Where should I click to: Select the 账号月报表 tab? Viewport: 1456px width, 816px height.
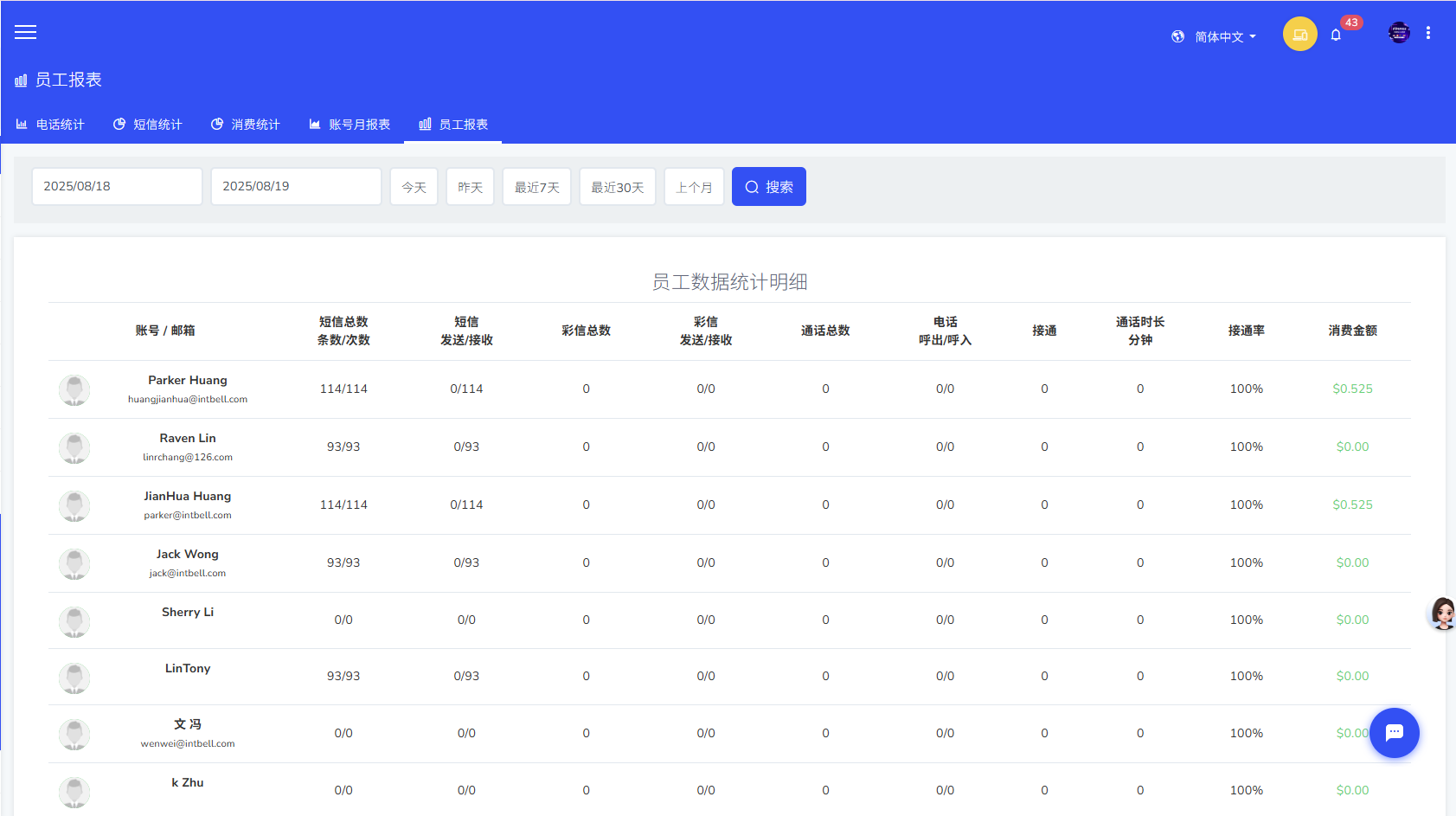coord(350,125)
